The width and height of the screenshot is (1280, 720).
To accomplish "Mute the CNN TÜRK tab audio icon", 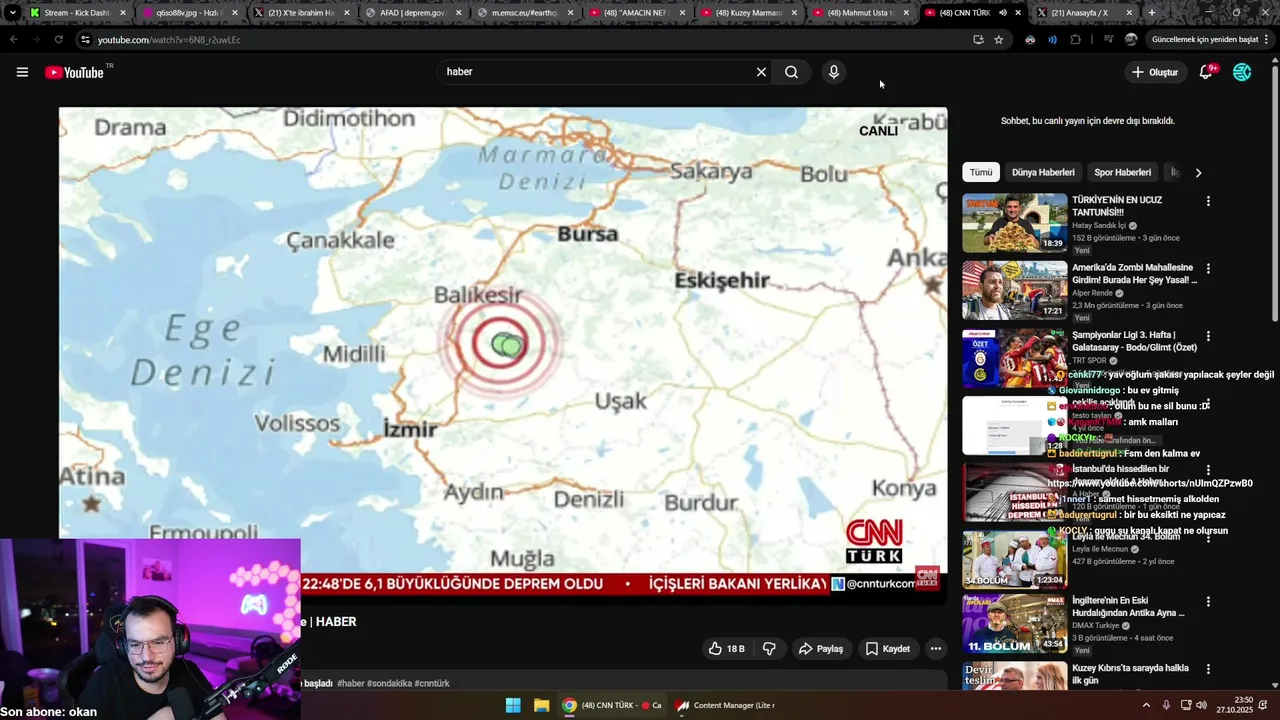I will 1003,13.
